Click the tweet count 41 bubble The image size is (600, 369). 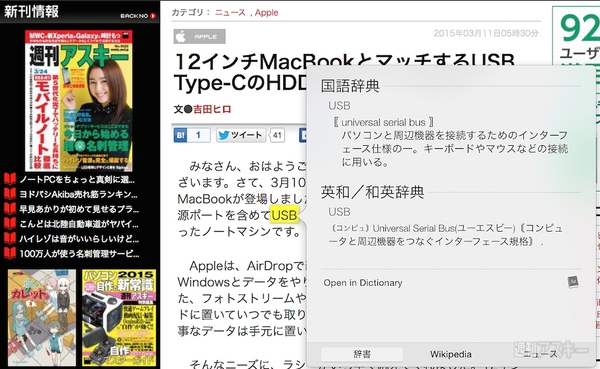tap(277, 136)
